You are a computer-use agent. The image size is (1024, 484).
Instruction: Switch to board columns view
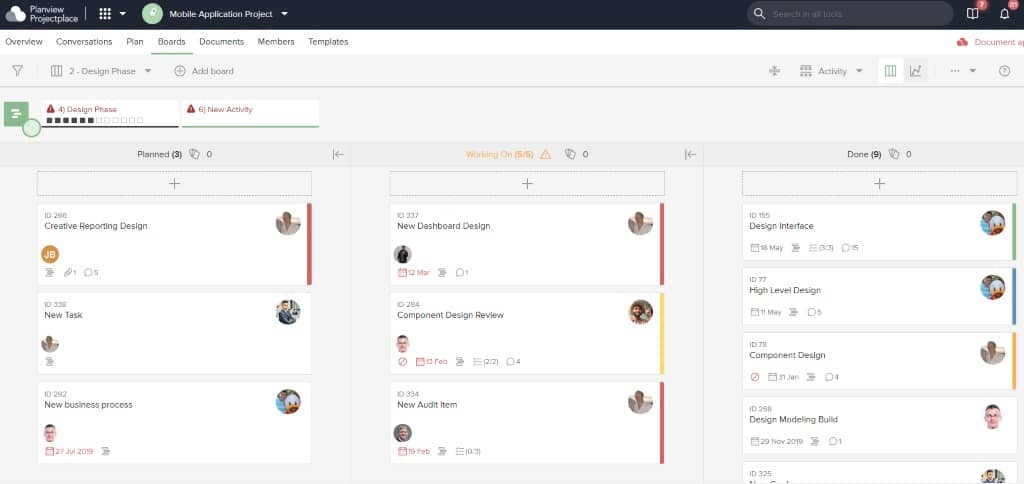(890, 71)
